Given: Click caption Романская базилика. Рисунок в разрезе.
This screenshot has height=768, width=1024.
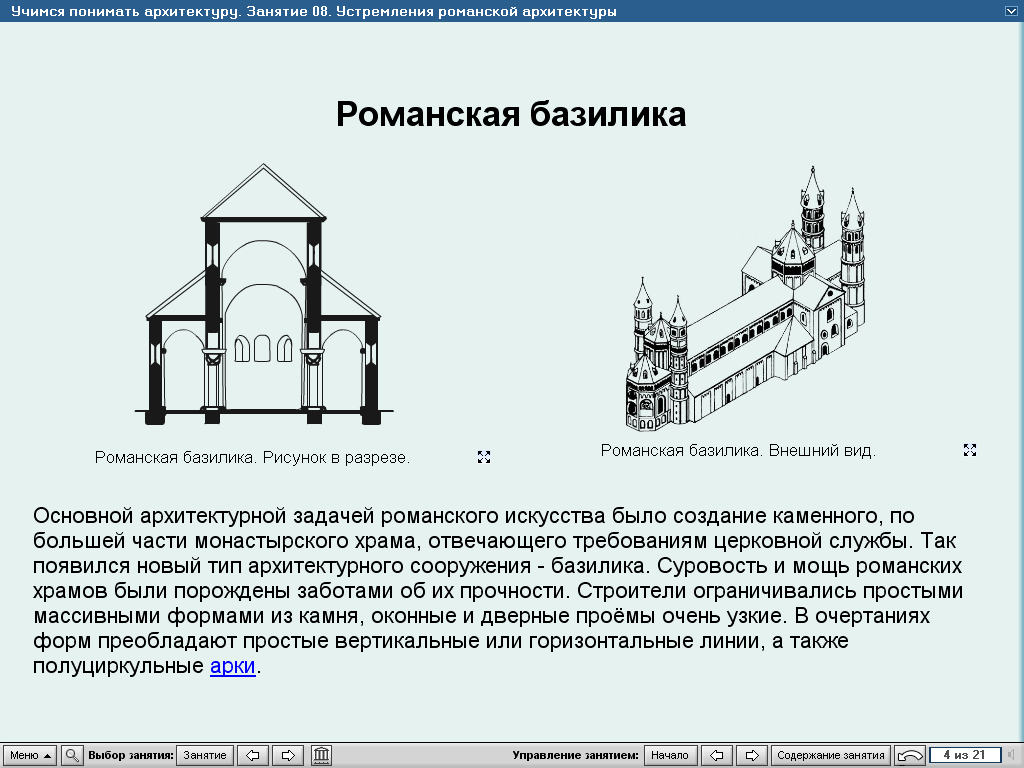Looking at the screenshot, I should pos(253,457).
